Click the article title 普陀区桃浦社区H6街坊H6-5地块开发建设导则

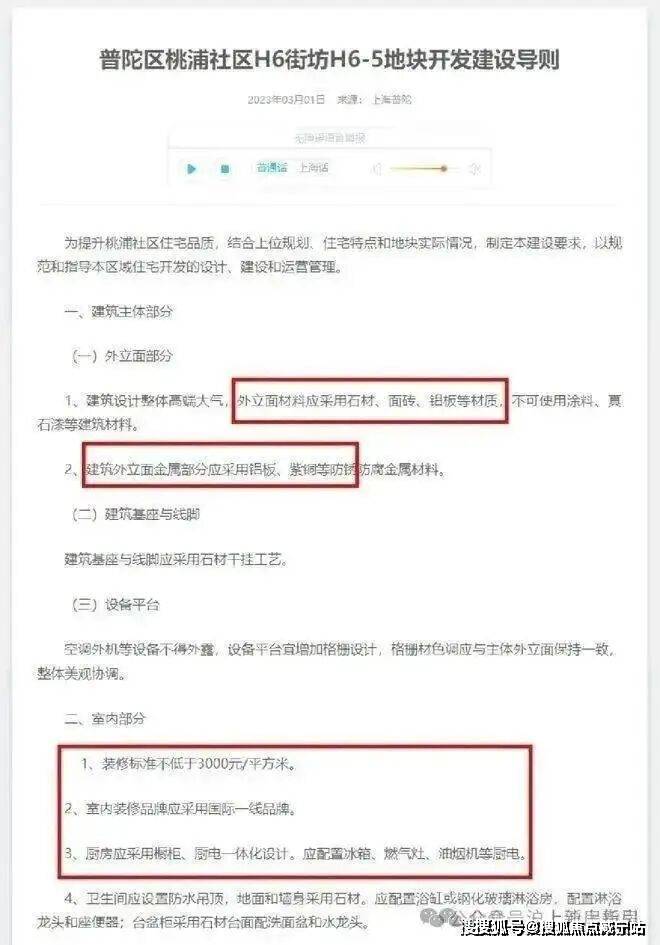(330, 60)
